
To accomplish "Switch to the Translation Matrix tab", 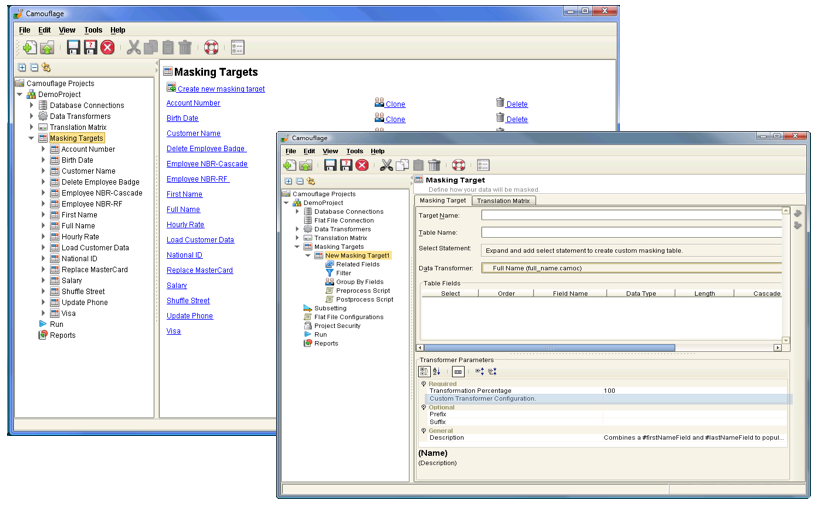I will pyautogui.click(x=503, y=200).
